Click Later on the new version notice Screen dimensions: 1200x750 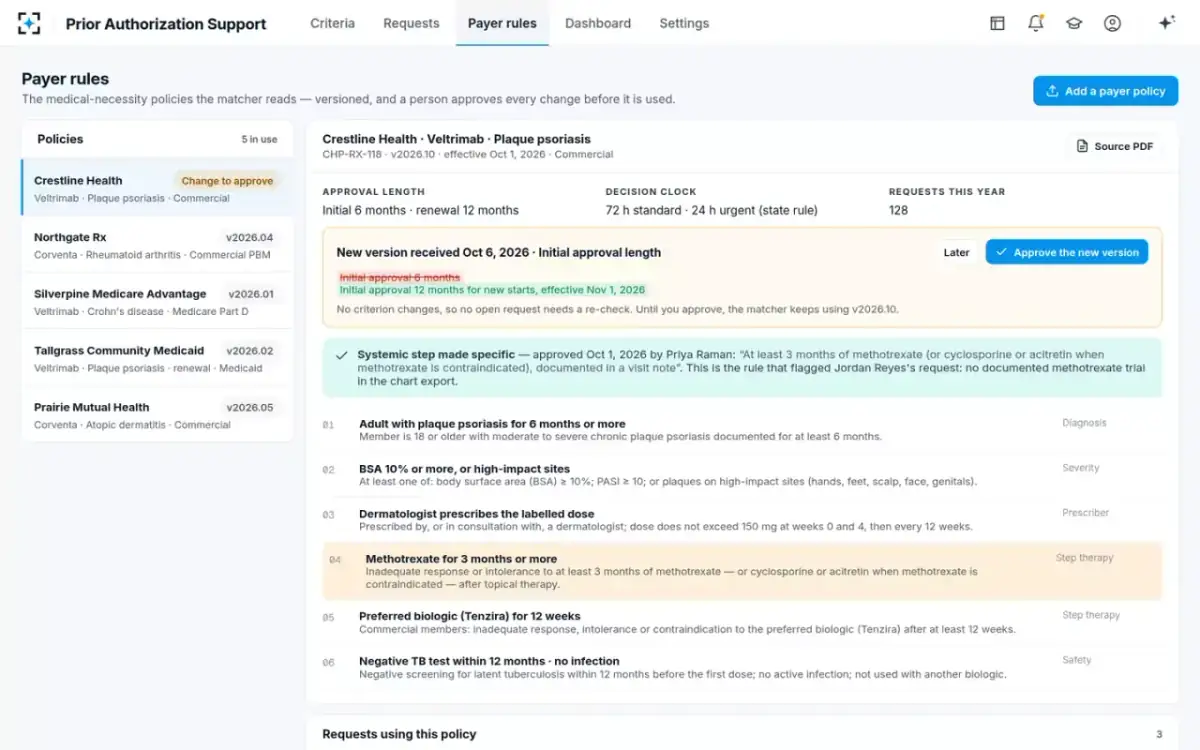pos(956,252)
